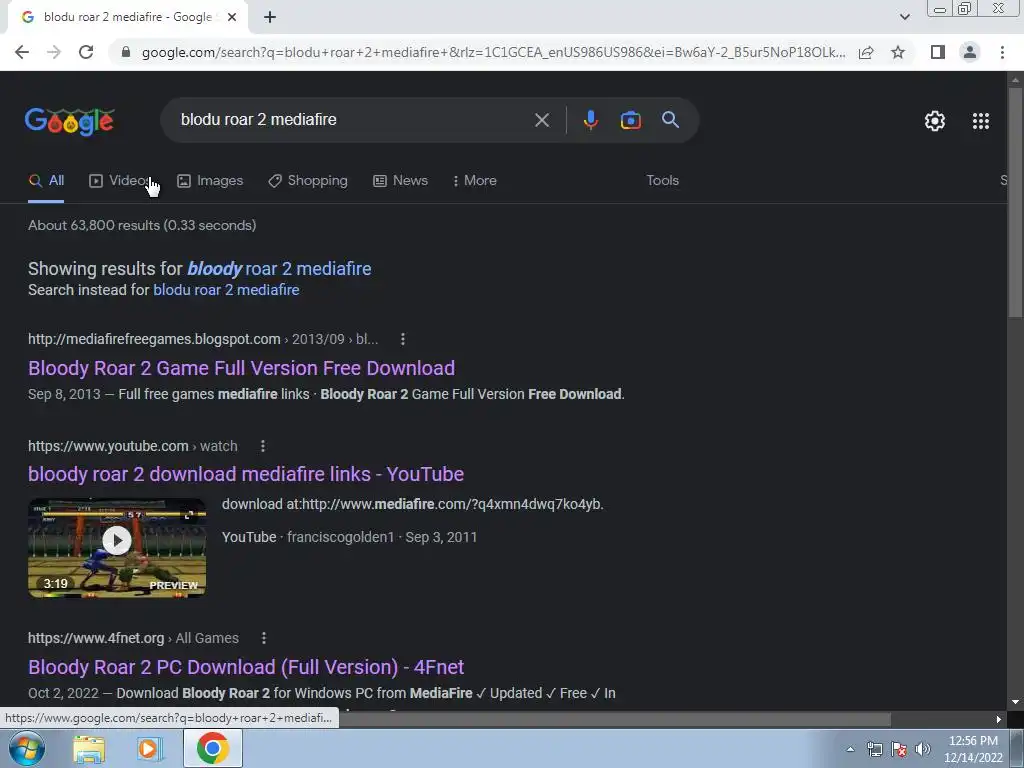
Task: Close the blodu roar 2 mediafire tab
Action: [232, 17]
